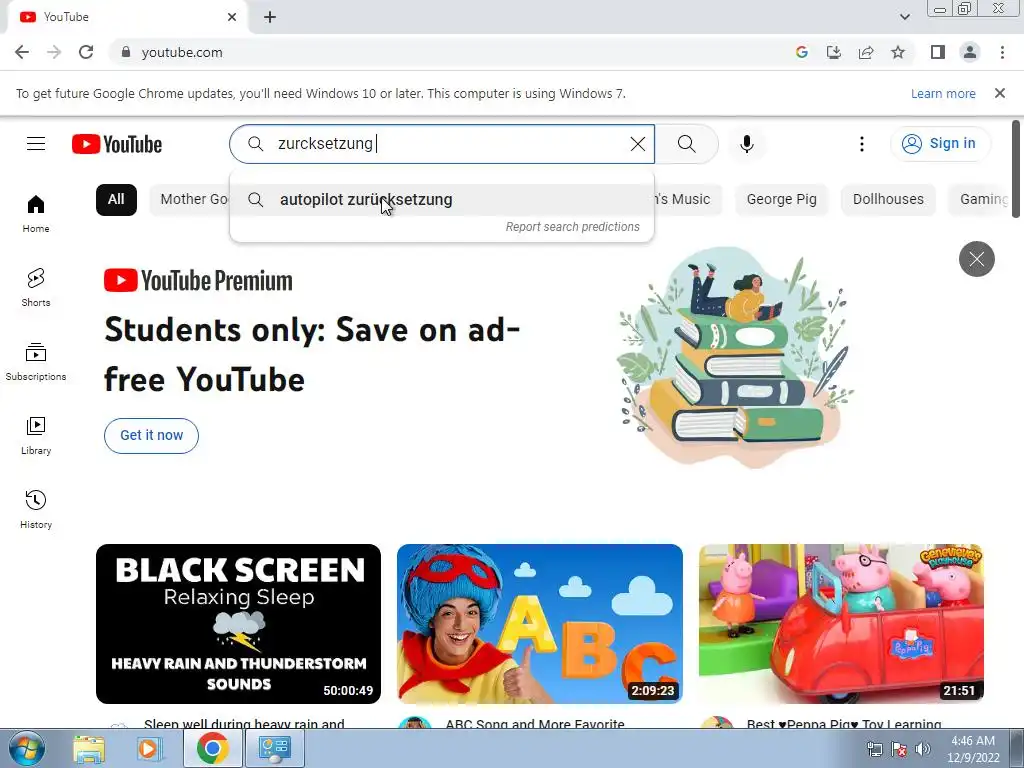Close the YouTube tab
Screen dimensions: 1024x768
point(232,17)
